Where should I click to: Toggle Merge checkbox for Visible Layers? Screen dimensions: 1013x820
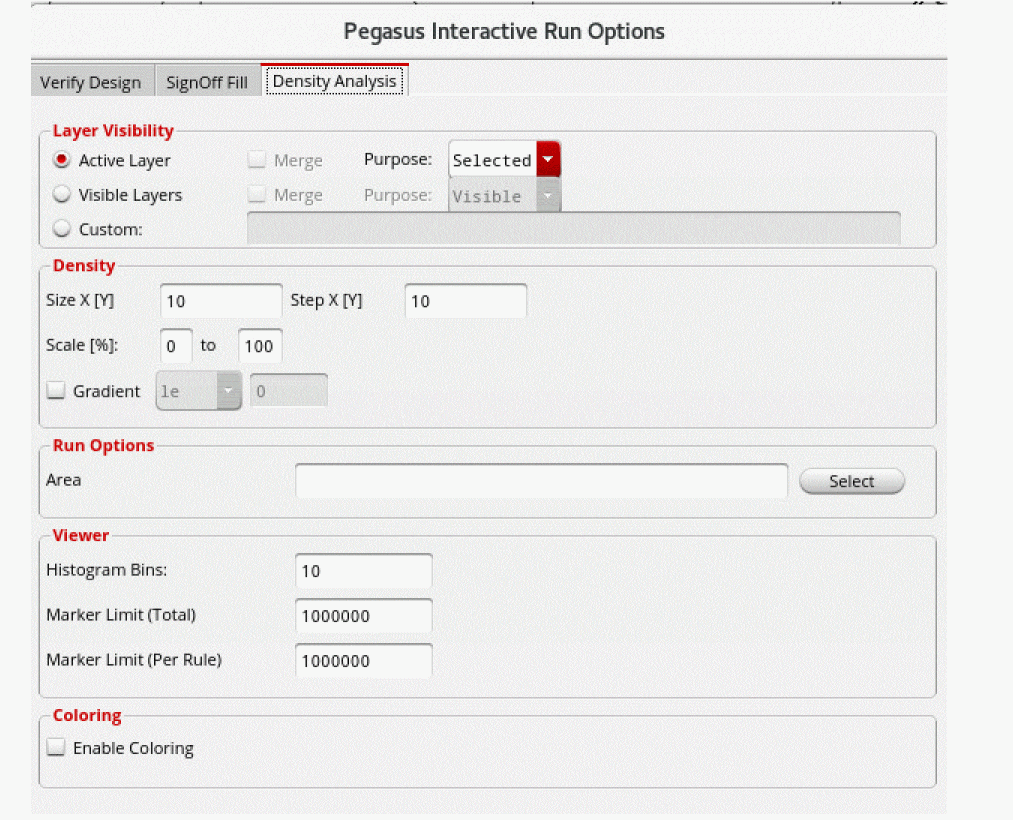tap(256, 194)
